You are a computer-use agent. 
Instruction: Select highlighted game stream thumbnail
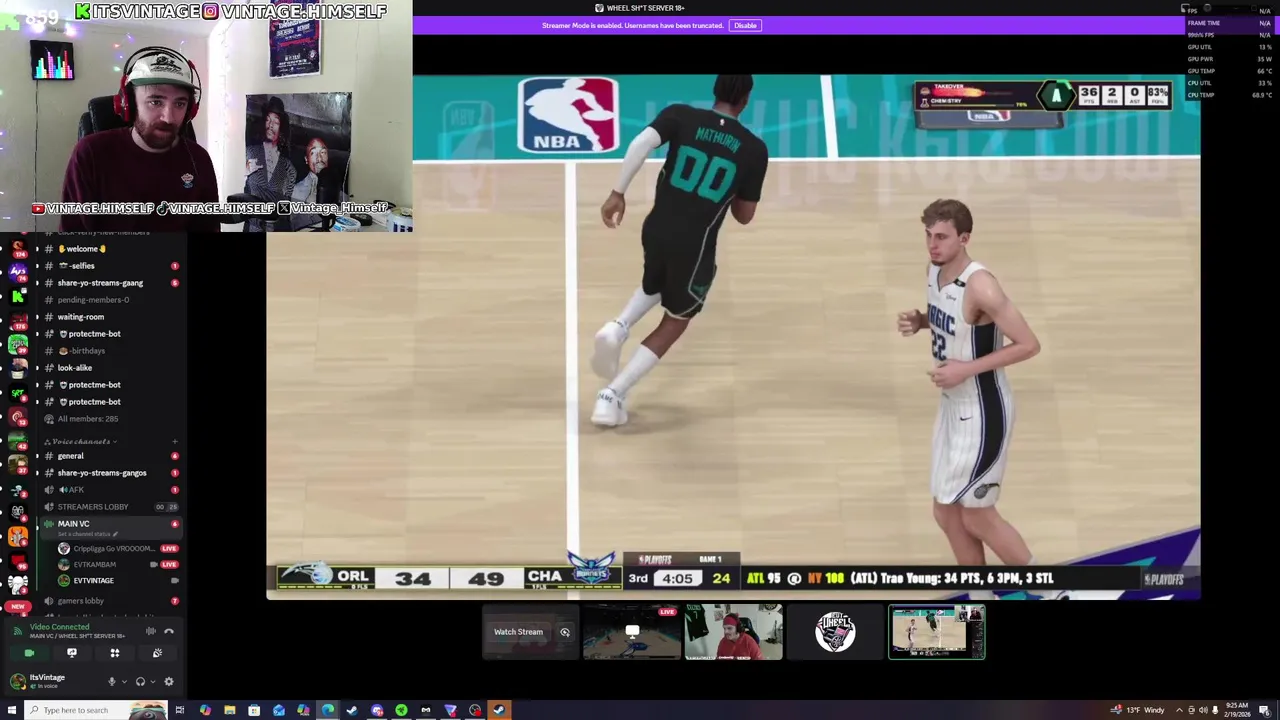coord(937,632)
